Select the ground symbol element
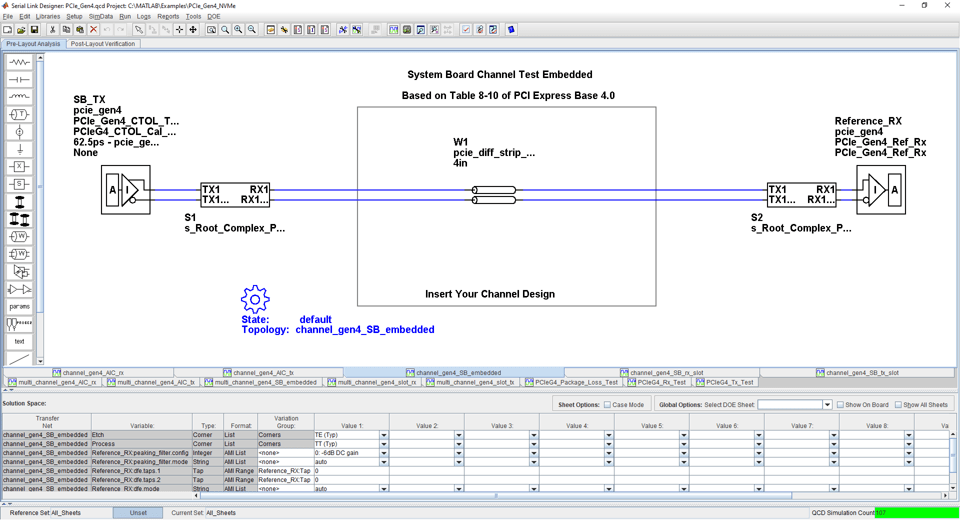 point(19,149)
